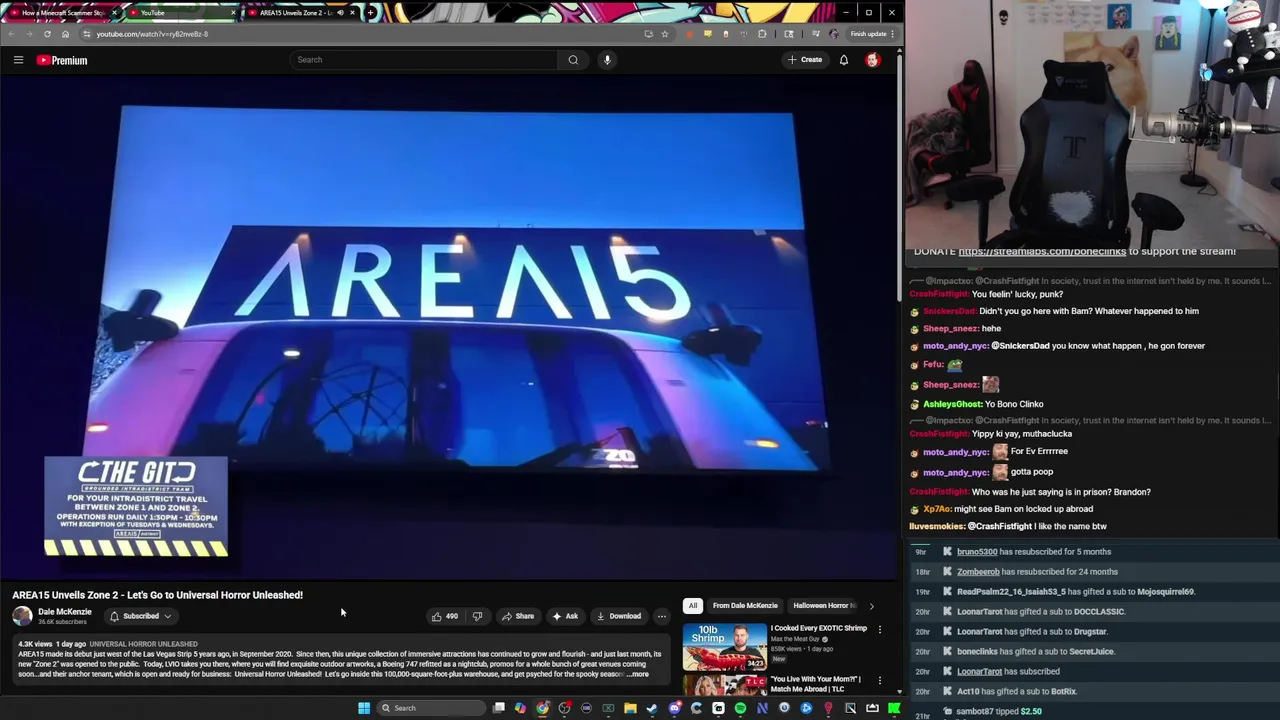
Task: Open YouTube notifications bell
Action: tap(844, 60)
